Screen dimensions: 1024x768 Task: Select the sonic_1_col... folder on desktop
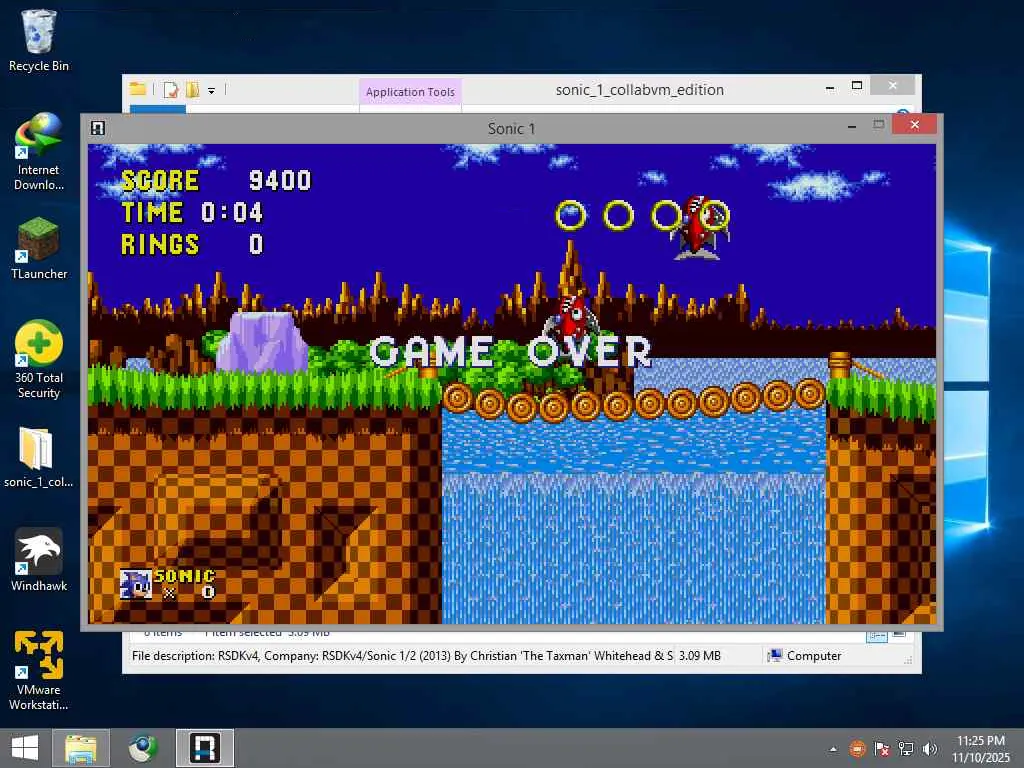[x=39, y=457]
